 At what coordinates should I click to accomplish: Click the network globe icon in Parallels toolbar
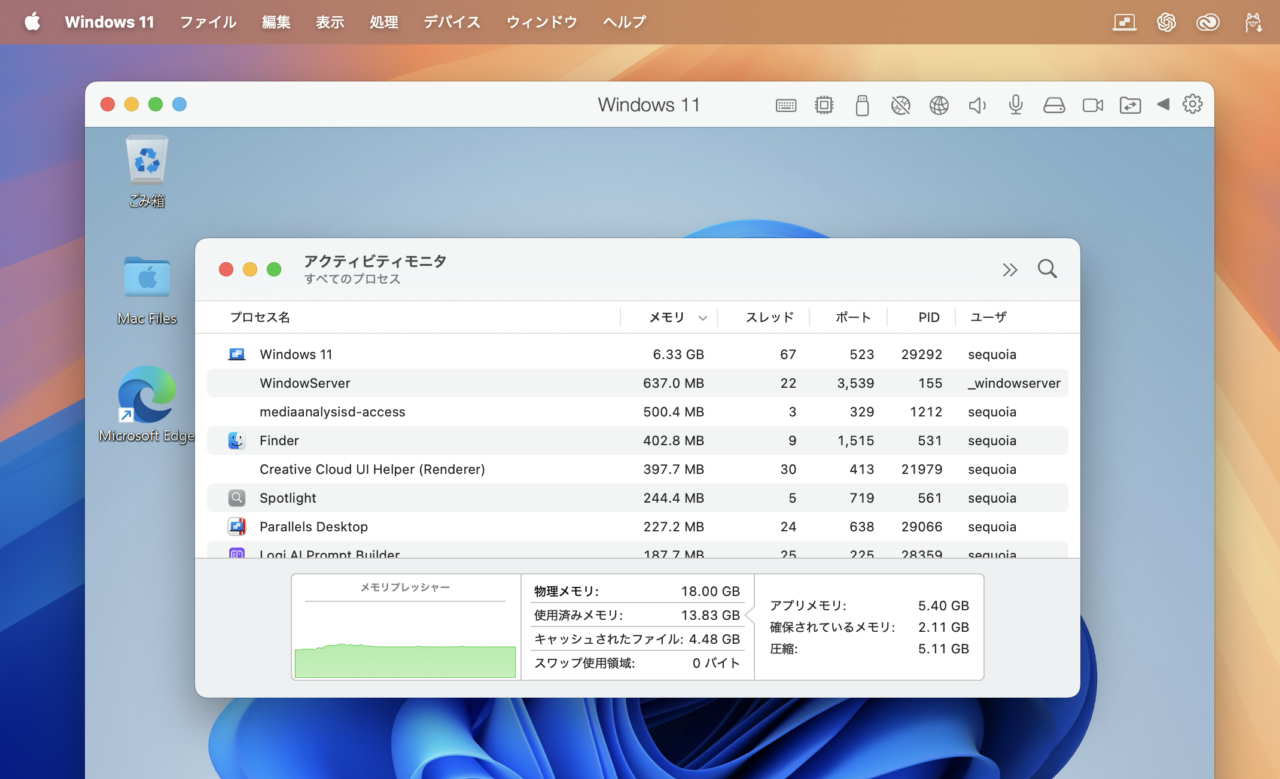coord(939,105)
